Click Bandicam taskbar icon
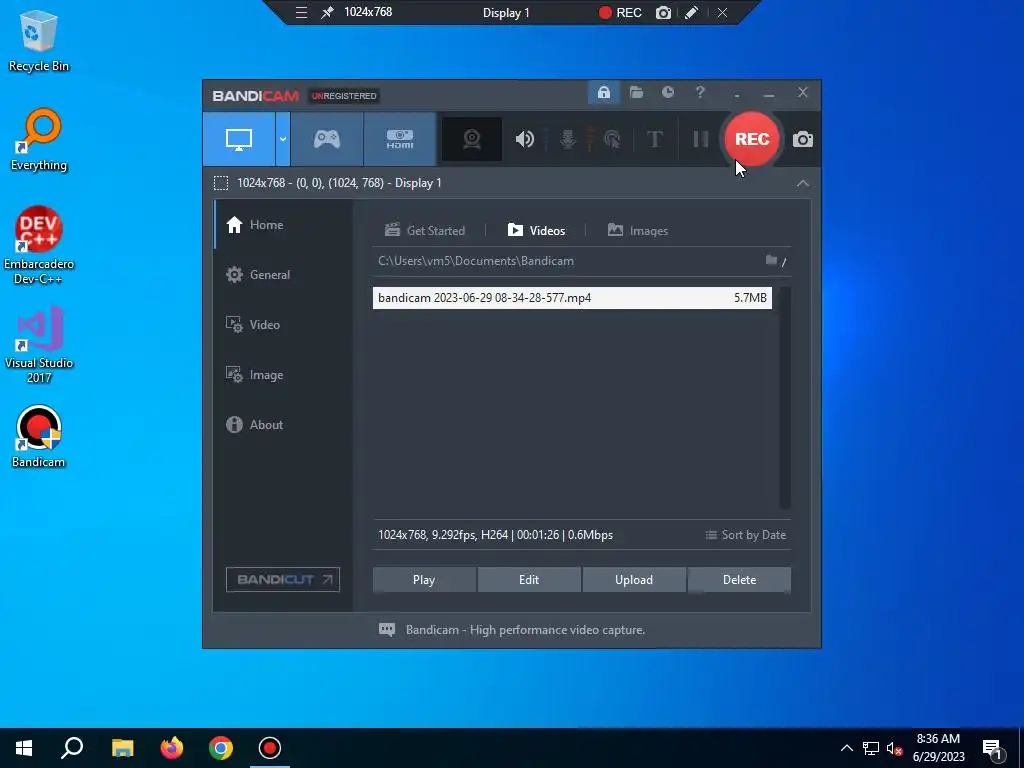 pos(270,748)
